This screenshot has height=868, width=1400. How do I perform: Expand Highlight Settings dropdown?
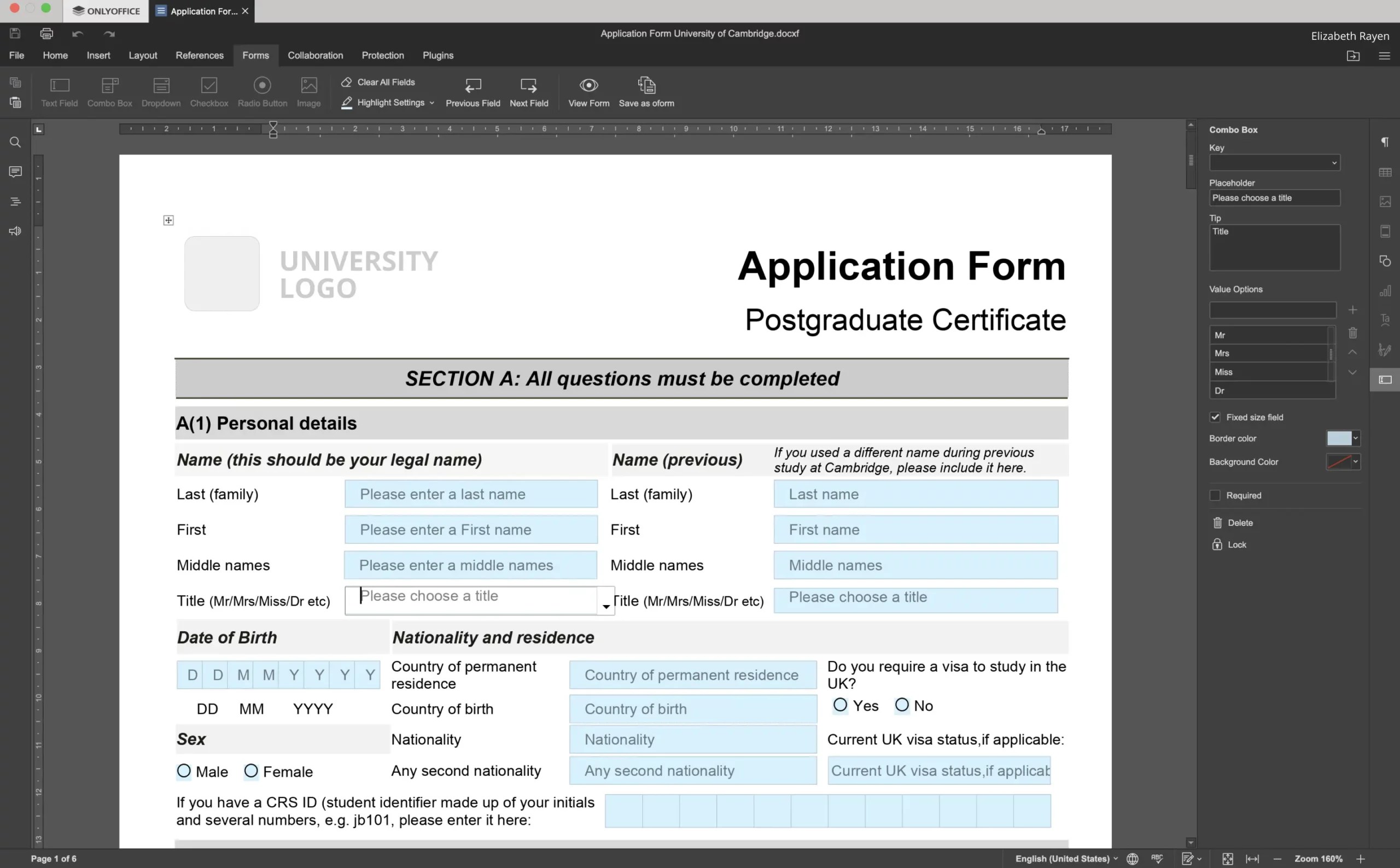click(431, 103)
